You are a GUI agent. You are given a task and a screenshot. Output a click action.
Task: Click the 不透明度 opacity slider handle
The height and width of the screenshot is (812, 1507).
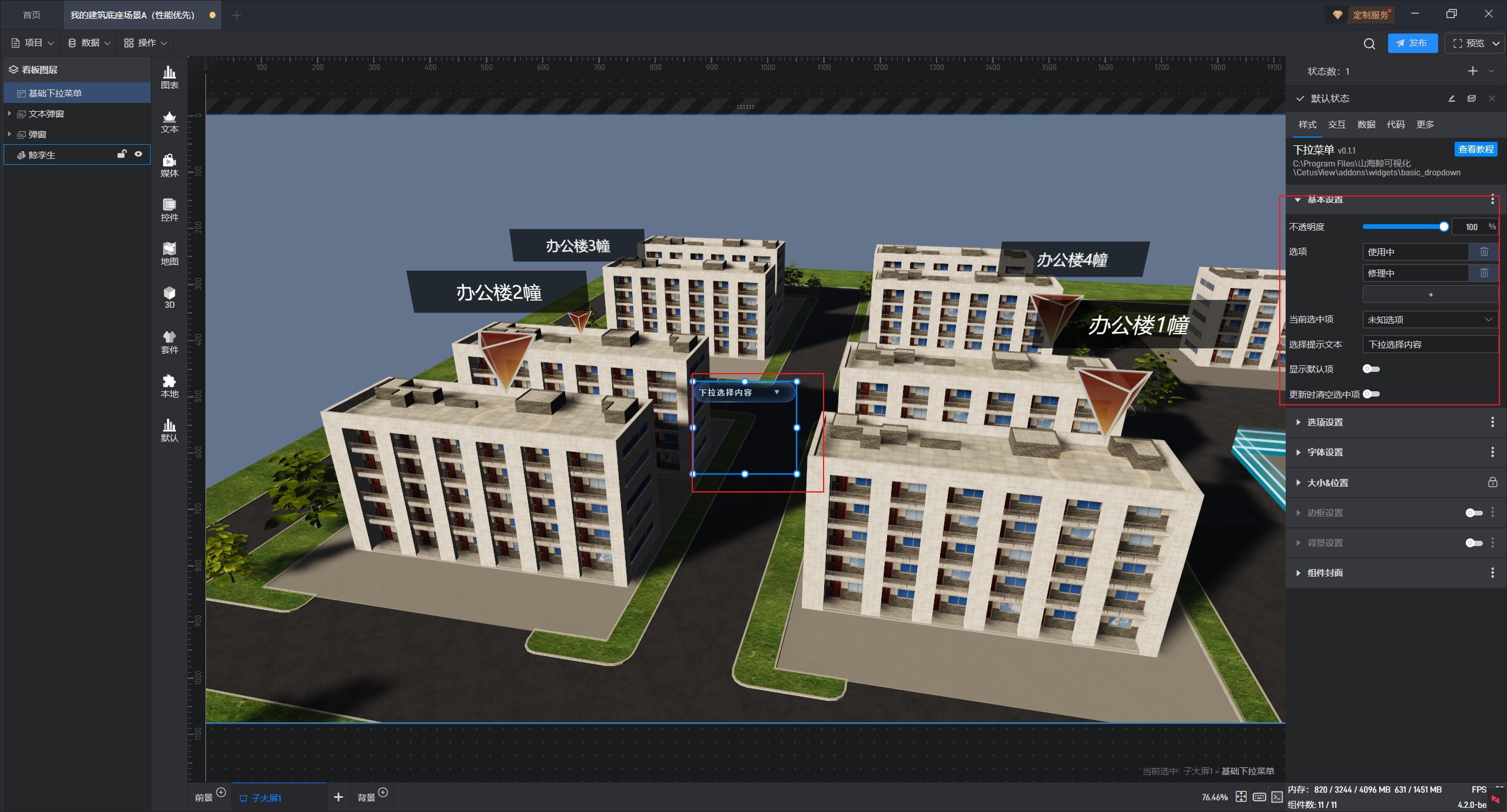click(1443, 227)
